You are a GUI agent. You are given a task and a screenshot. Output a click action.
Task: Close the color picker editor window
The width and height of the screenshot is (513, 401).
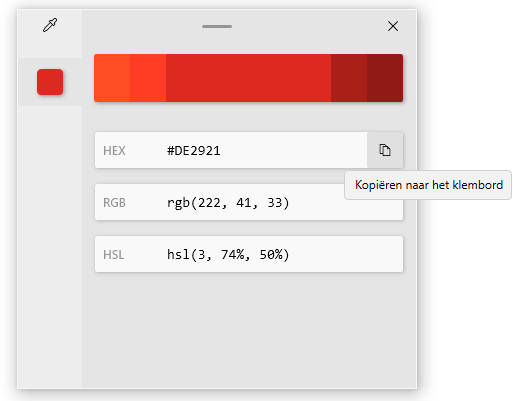tap(393, 26)
